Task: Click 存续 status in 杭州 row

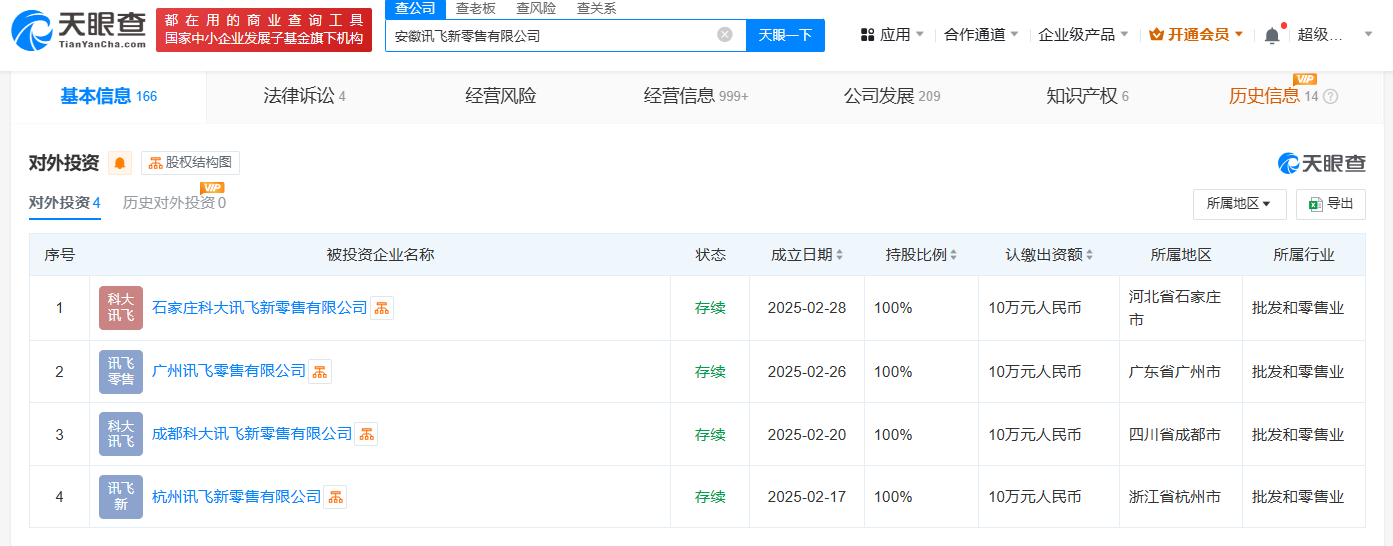Action: pos(710,497)
